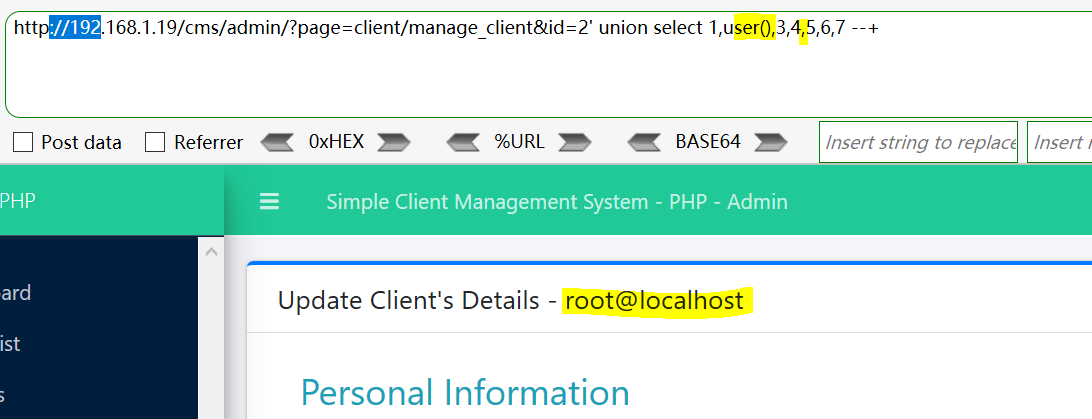This screenshot has height=419, width=1092.
Task: Click the %URL label
Action: [520, 142]
